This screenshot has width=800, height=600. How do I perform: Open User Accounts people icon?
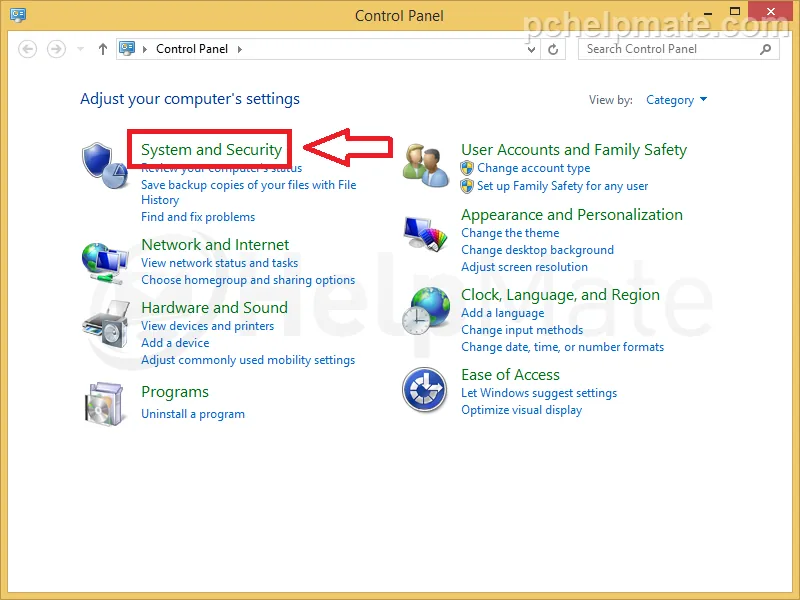426,166
